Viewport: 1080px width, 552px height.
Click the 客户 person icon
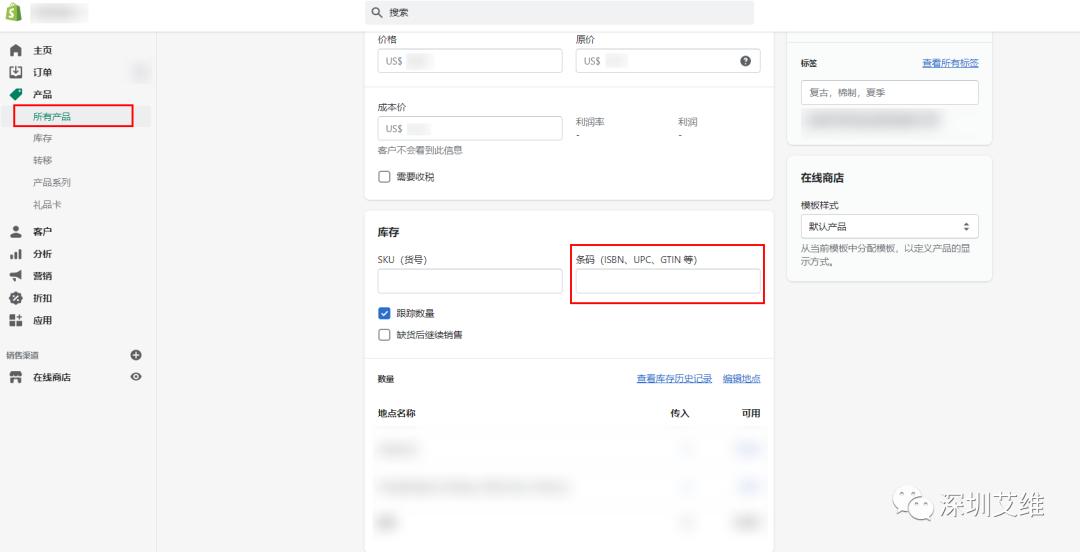tap(16, 232)
